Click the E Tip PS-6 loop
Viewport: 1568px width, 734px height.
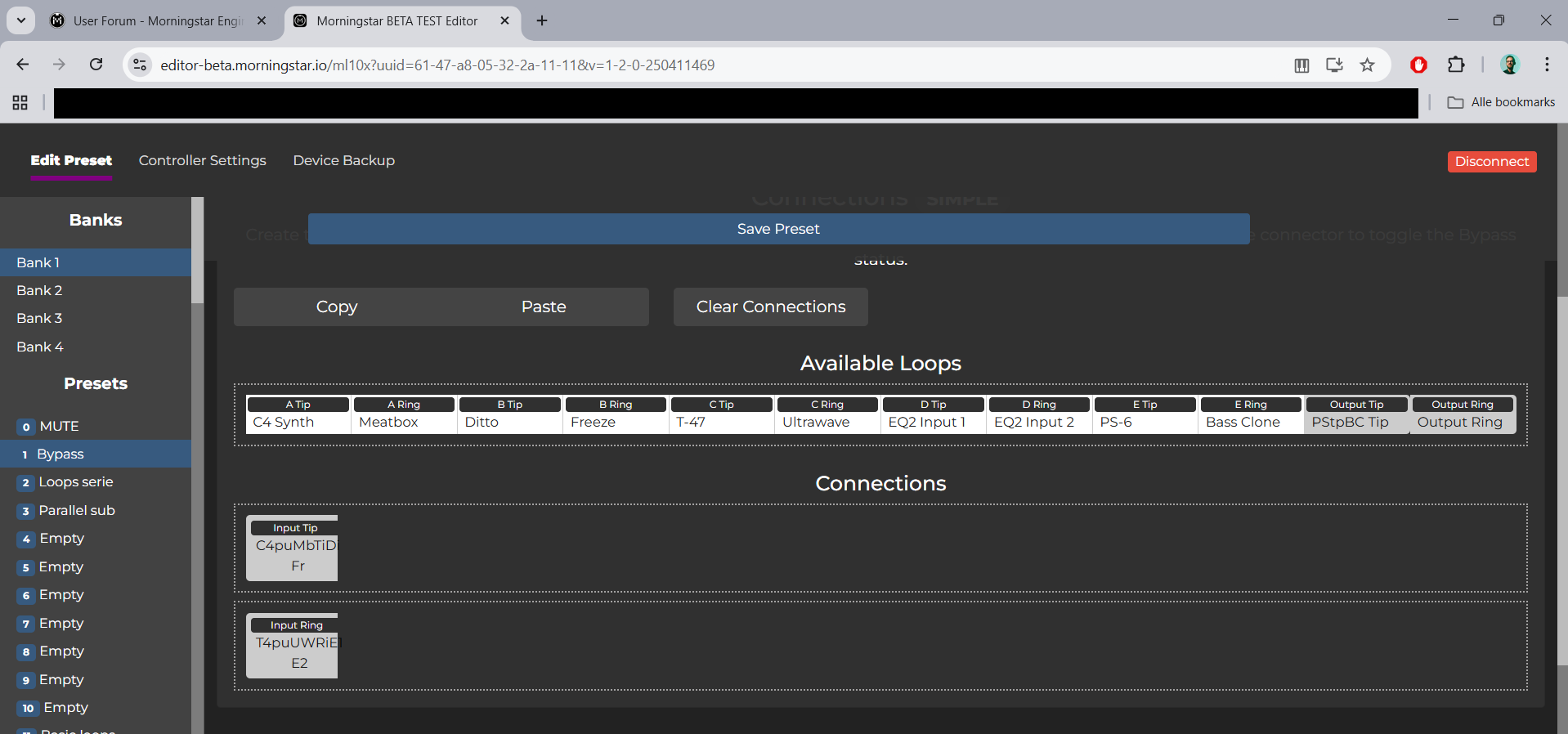1145,414
